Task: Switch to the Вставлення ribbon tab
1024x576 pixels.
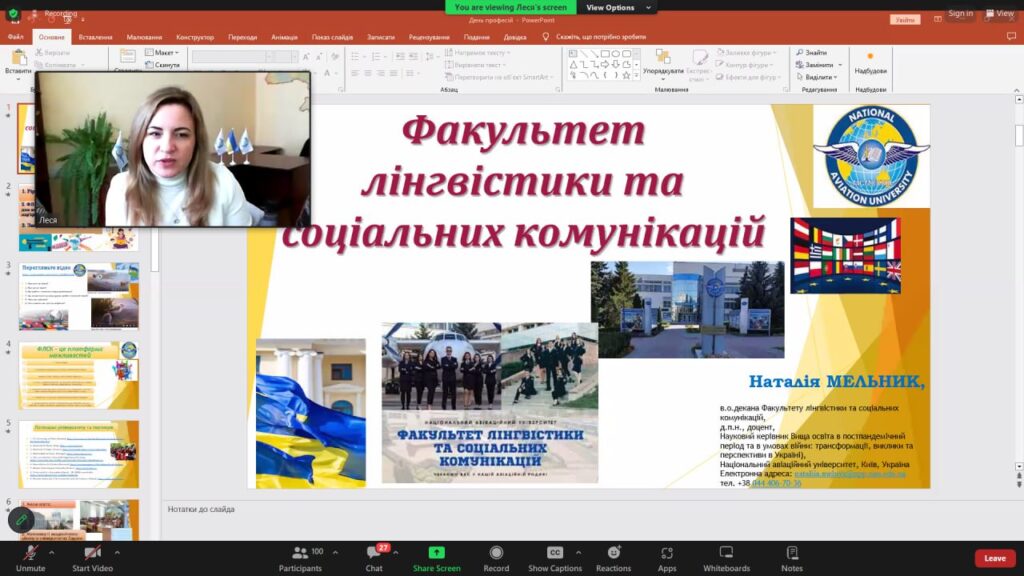Action: (95, 37)
